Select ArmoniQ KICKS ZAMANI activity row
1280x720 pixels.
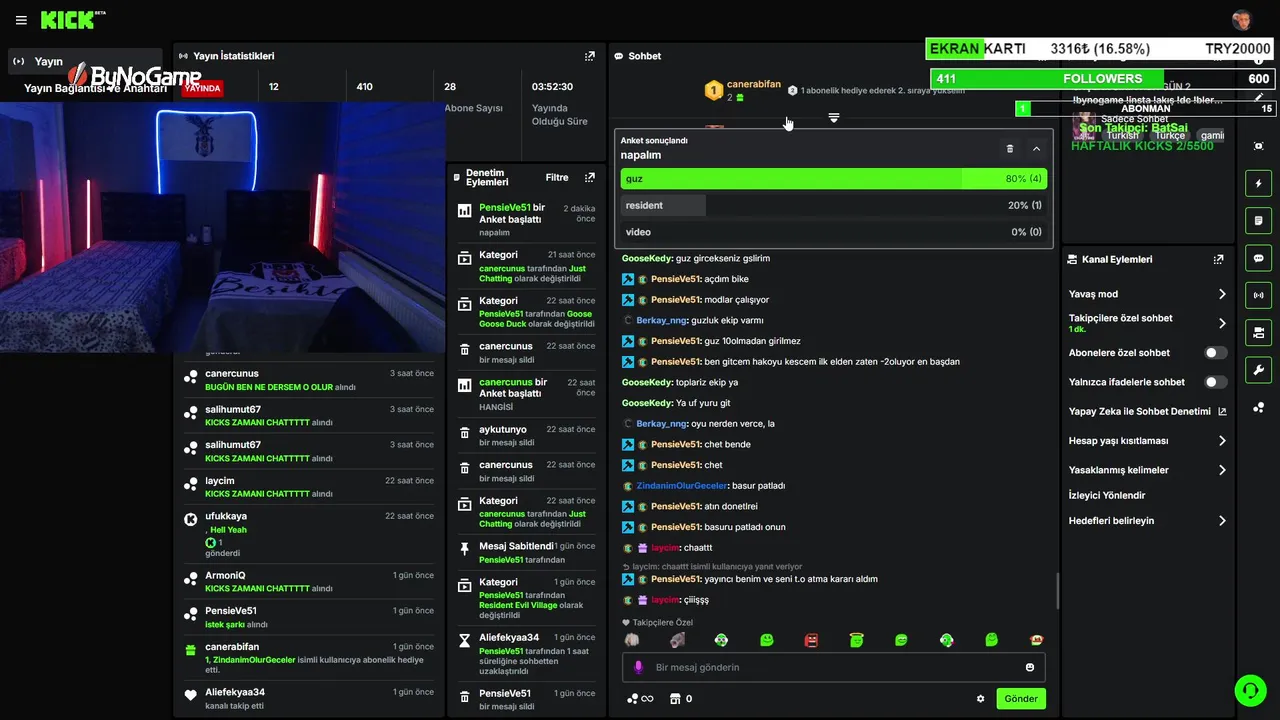click(309, 581)
